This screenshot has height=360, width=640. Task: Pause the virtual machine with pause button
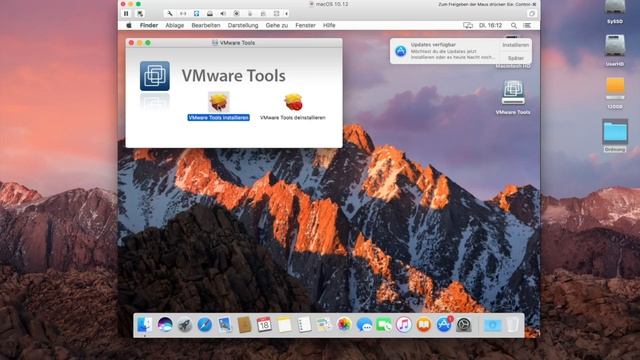(x=126, y=13)
